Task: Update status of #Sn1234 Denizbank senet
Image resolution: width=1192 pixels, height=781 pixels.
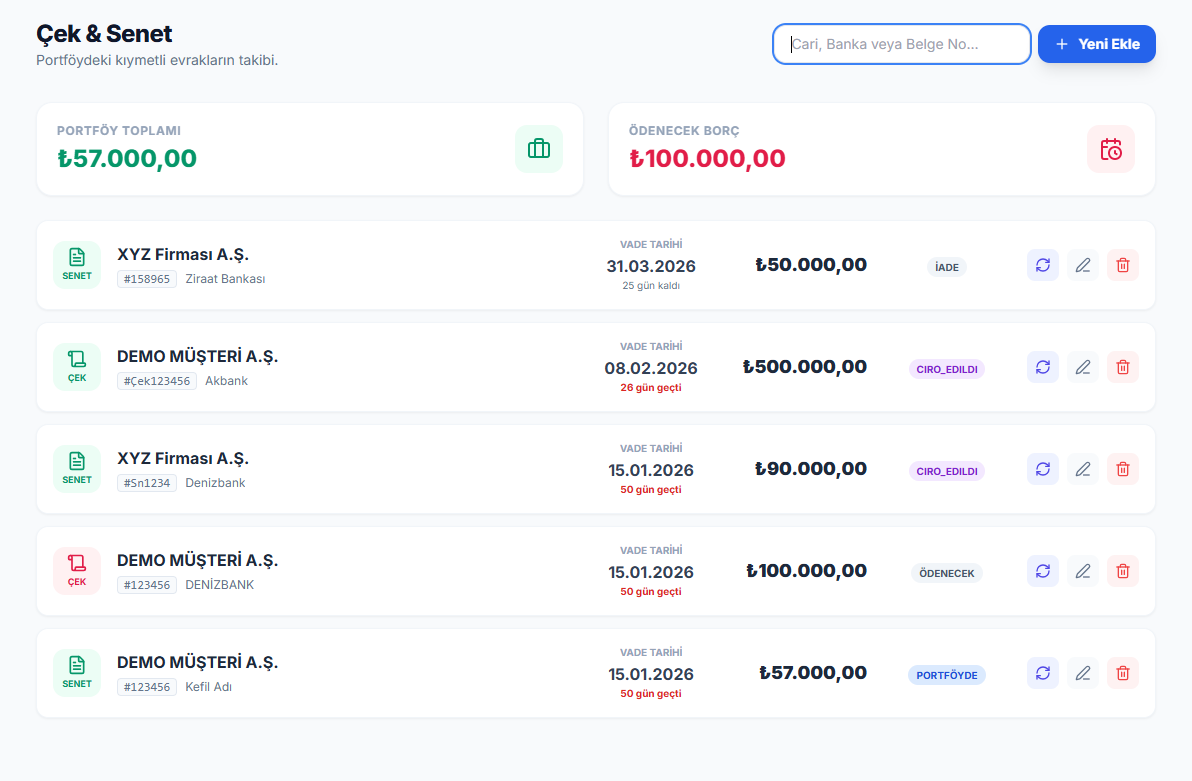Action: pos(1042,469)
